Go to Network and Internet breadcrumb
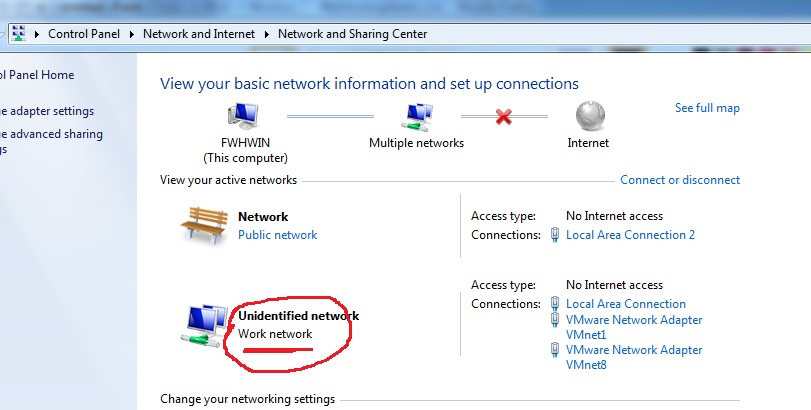The width and height of the screenshot is (811, 410). pos(199,34)
